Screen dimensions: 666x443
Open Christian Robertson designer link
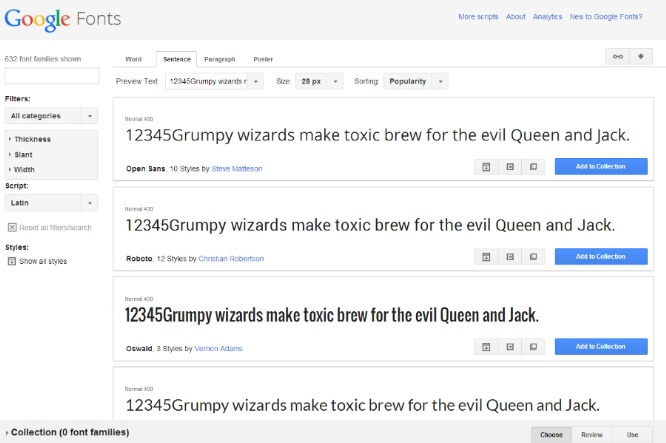click(231, 259)
